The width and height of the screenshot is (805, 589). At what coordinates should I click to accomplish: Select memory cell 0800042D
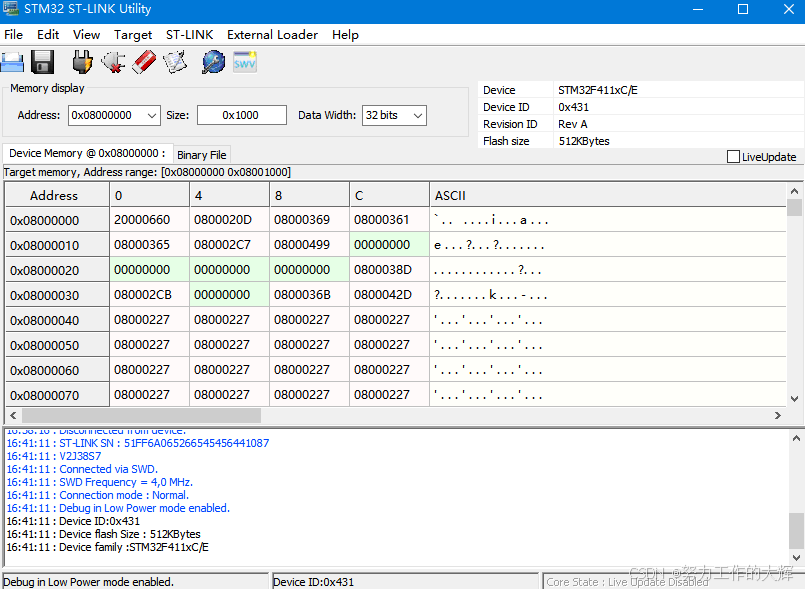[x=389, y=295]
